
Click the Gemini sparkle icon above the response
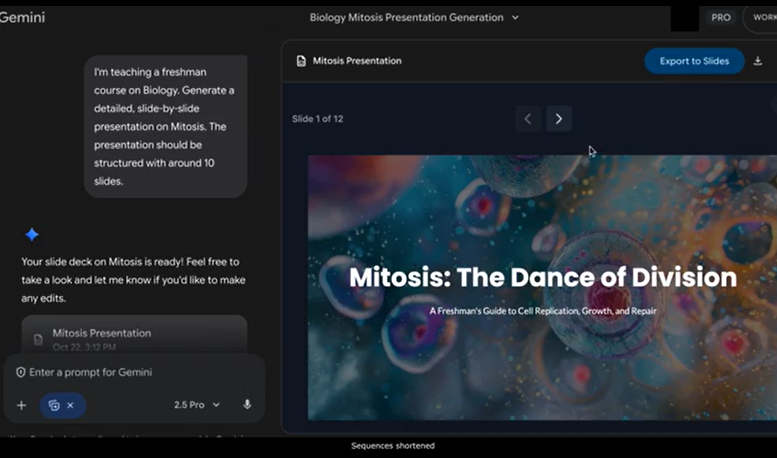[32, 234]
